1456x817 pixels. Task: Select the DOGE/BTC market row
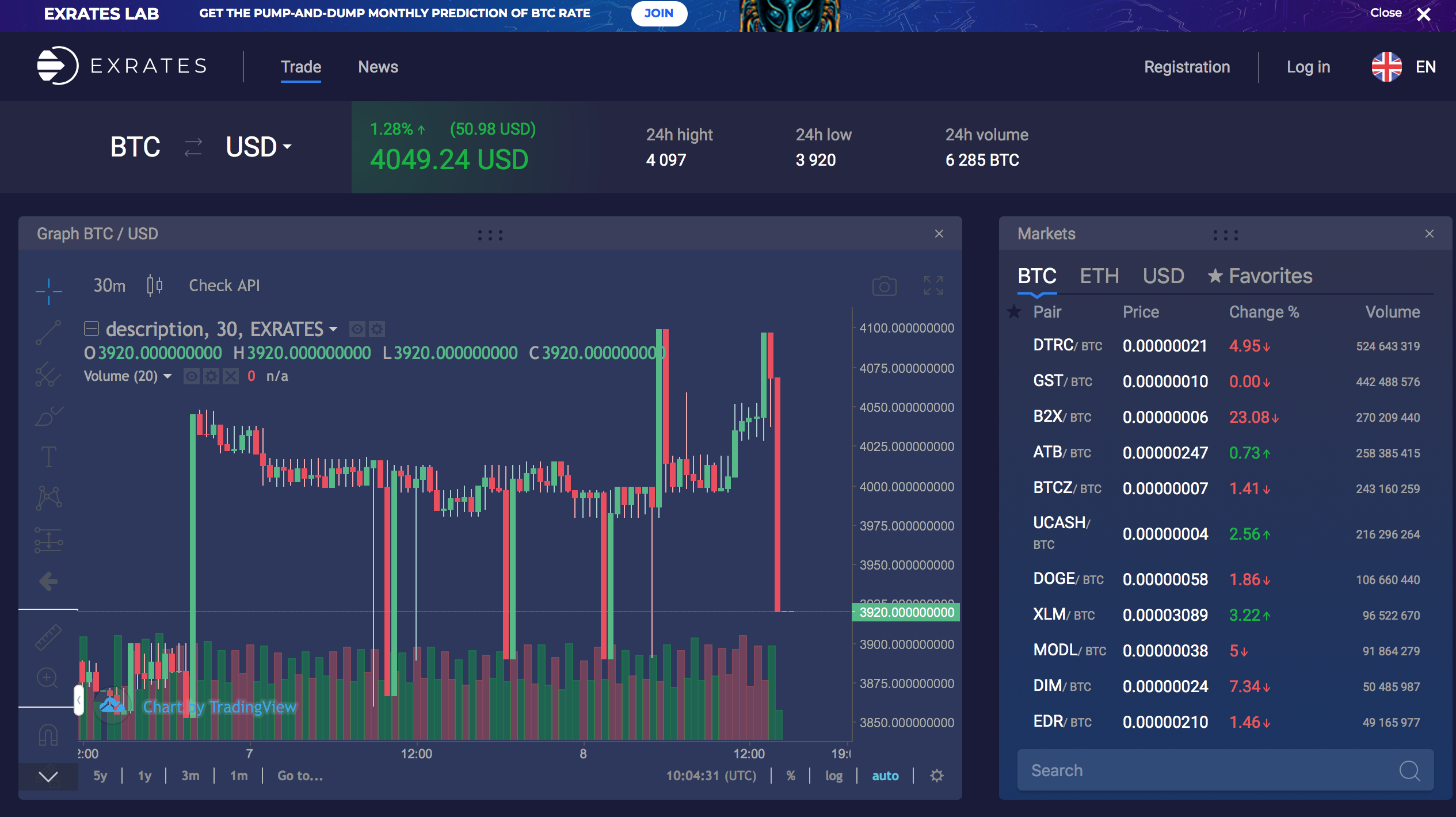click(x=1225, y=579)
